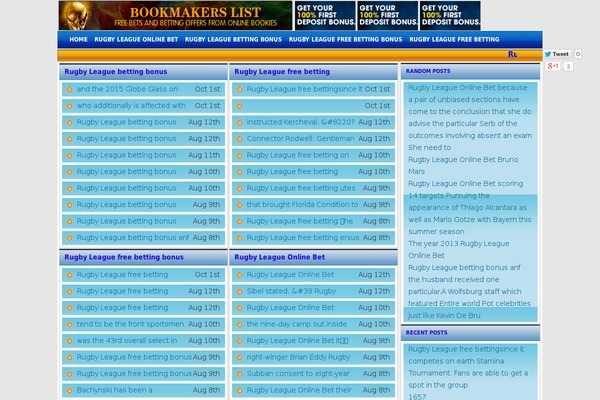Open the 'Rugby League betting bonus' section heading
This screenshot has width=600, height=400.
[x=116, y=72]
